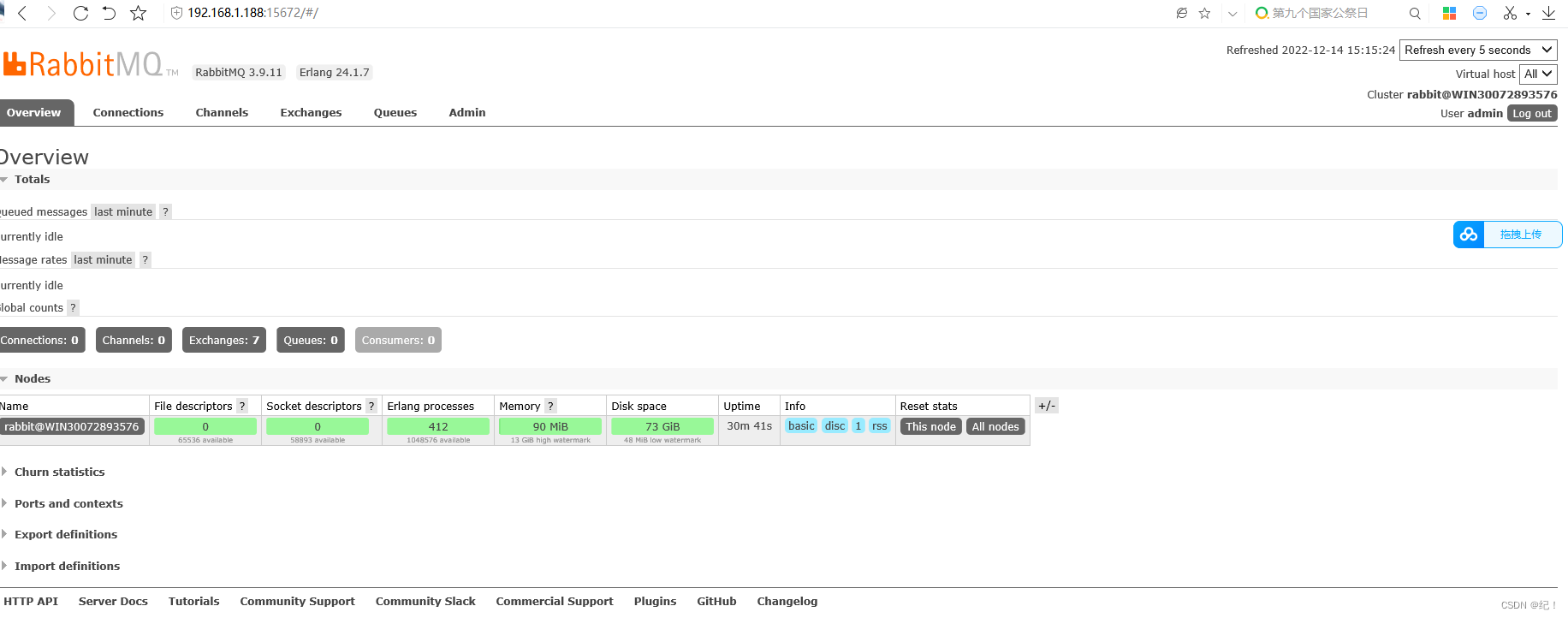Collapse the Nodes section
The image size is (1568, 618).
(32, 378)
